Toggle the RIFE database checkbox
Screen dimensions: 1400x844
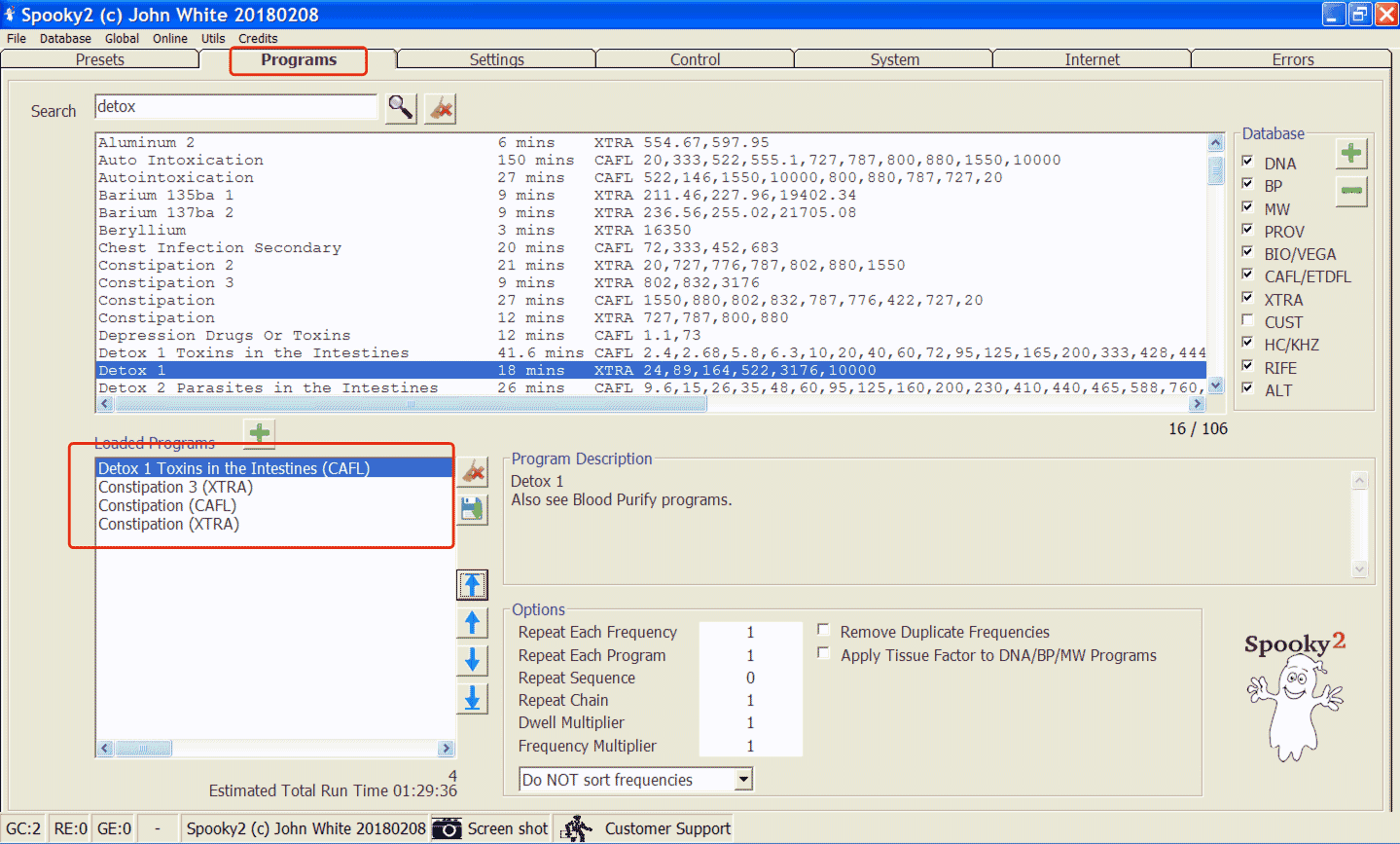(1247, 366)
